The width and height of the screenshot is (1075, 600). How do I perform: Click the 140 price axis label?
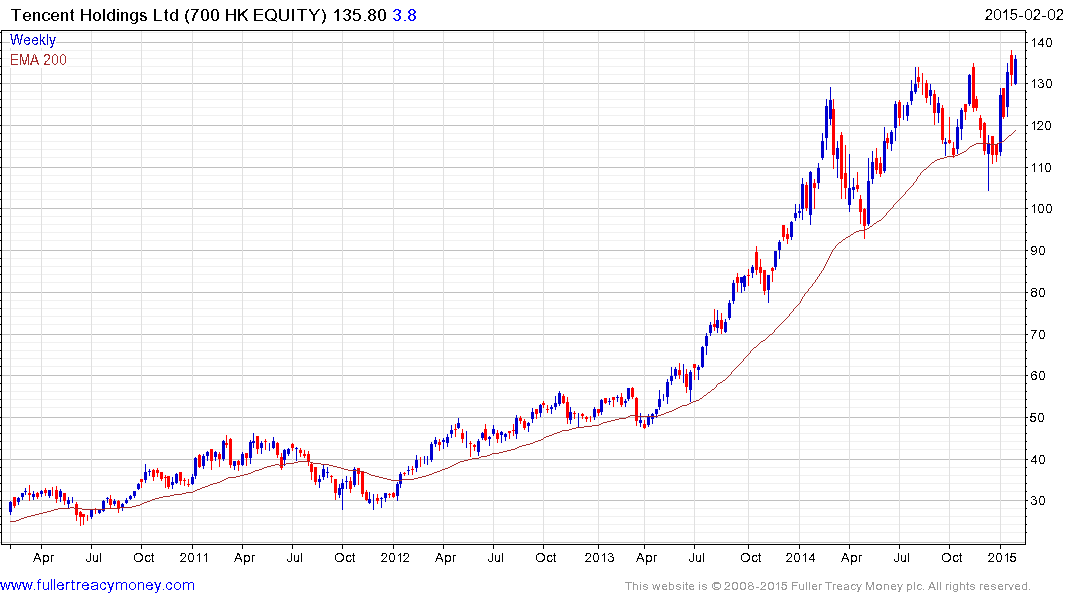[x=1041, y=43]
